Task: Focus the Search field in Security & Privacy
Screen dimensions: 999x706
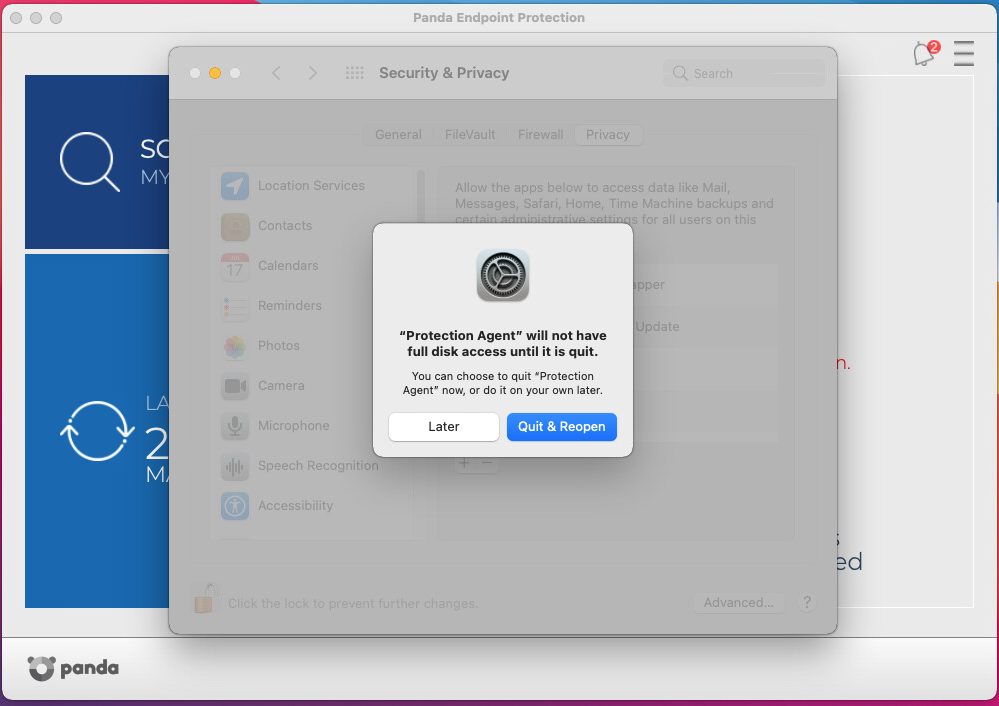Action: (x=744, y=73)
